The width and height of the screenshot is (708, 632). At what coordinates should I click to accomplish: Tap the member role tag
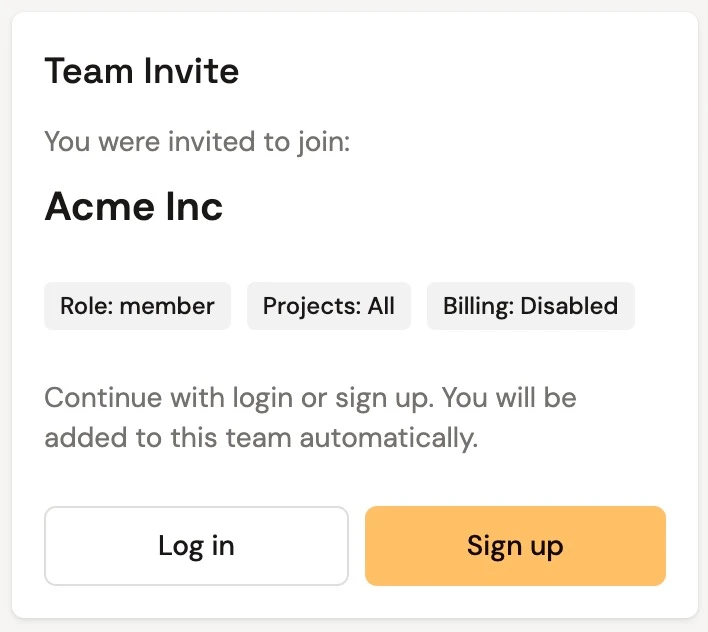[137, 306]
